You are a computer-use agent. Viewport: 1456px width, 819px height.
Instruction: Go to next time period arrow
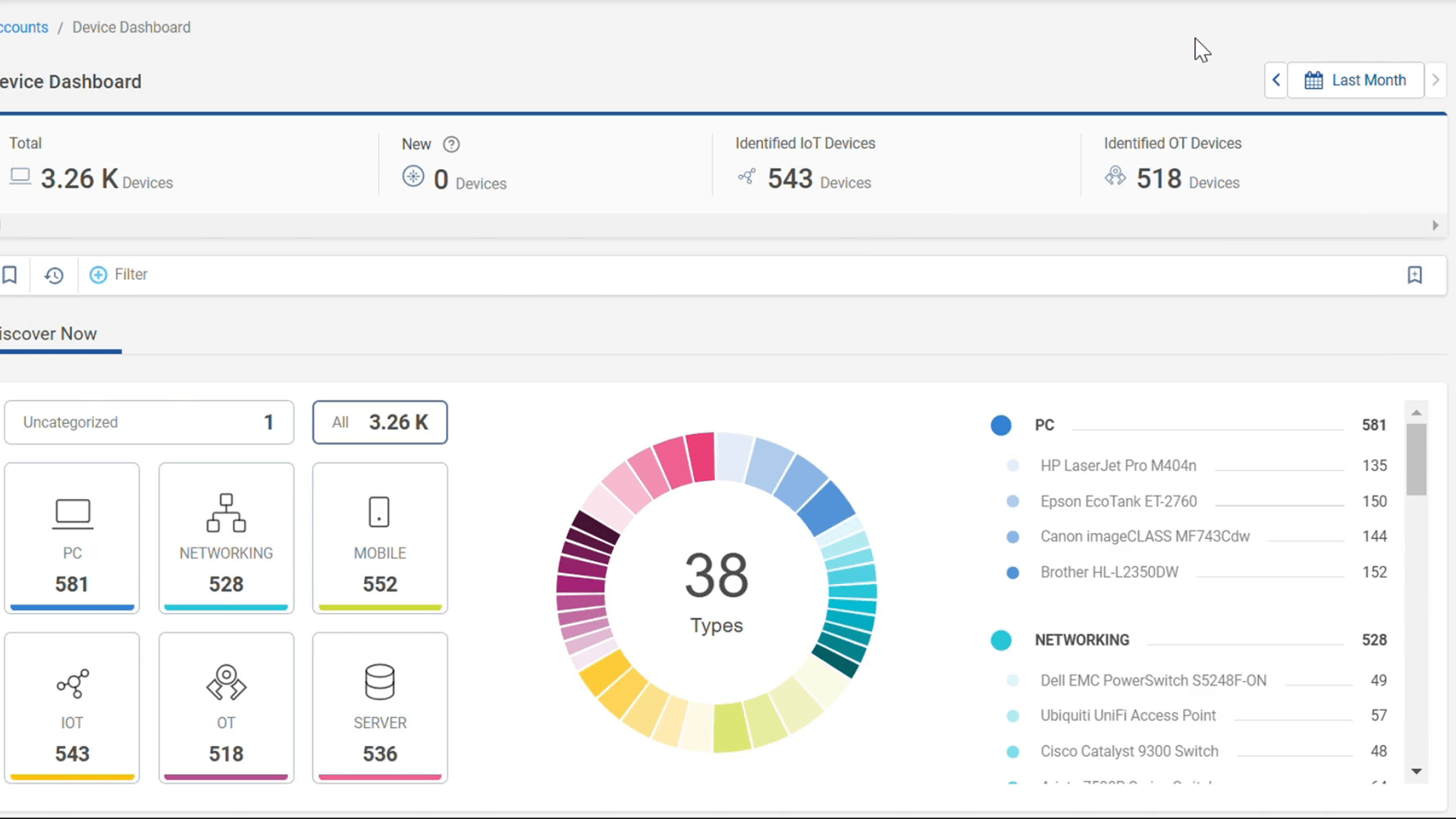(x=1435, y=80)
